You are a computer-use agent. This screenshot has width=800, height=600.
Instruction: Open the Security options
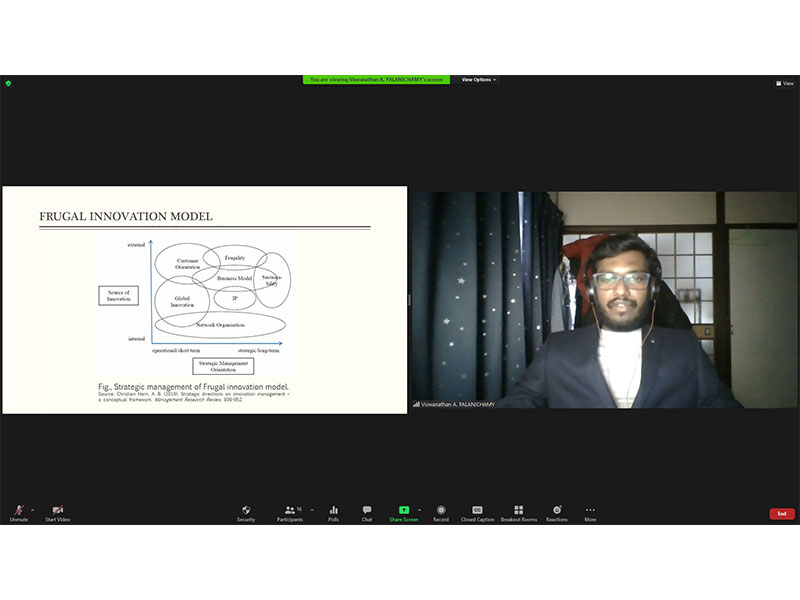[x=246, y=512]
